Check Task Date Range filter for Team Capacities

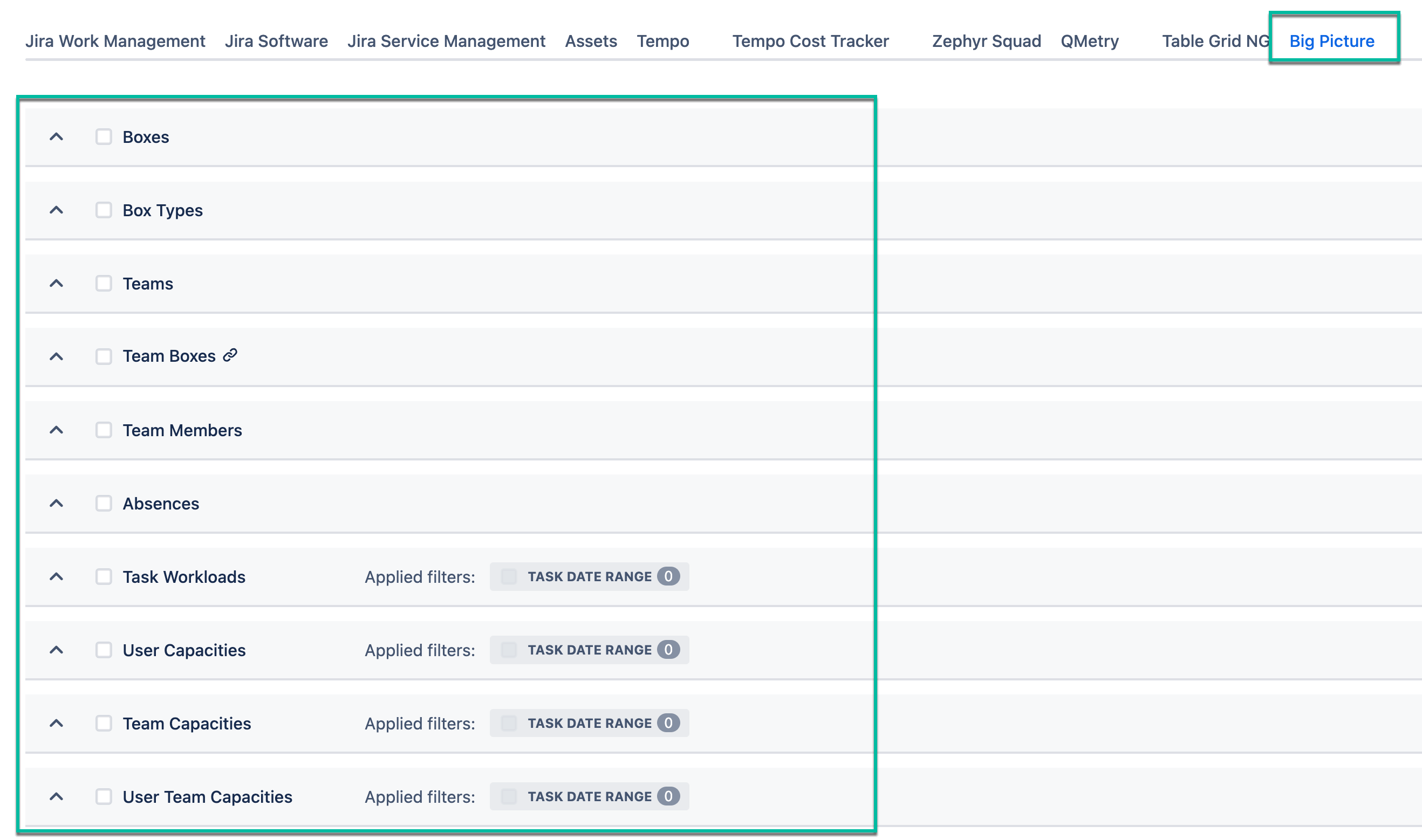(x=508, y=723)
